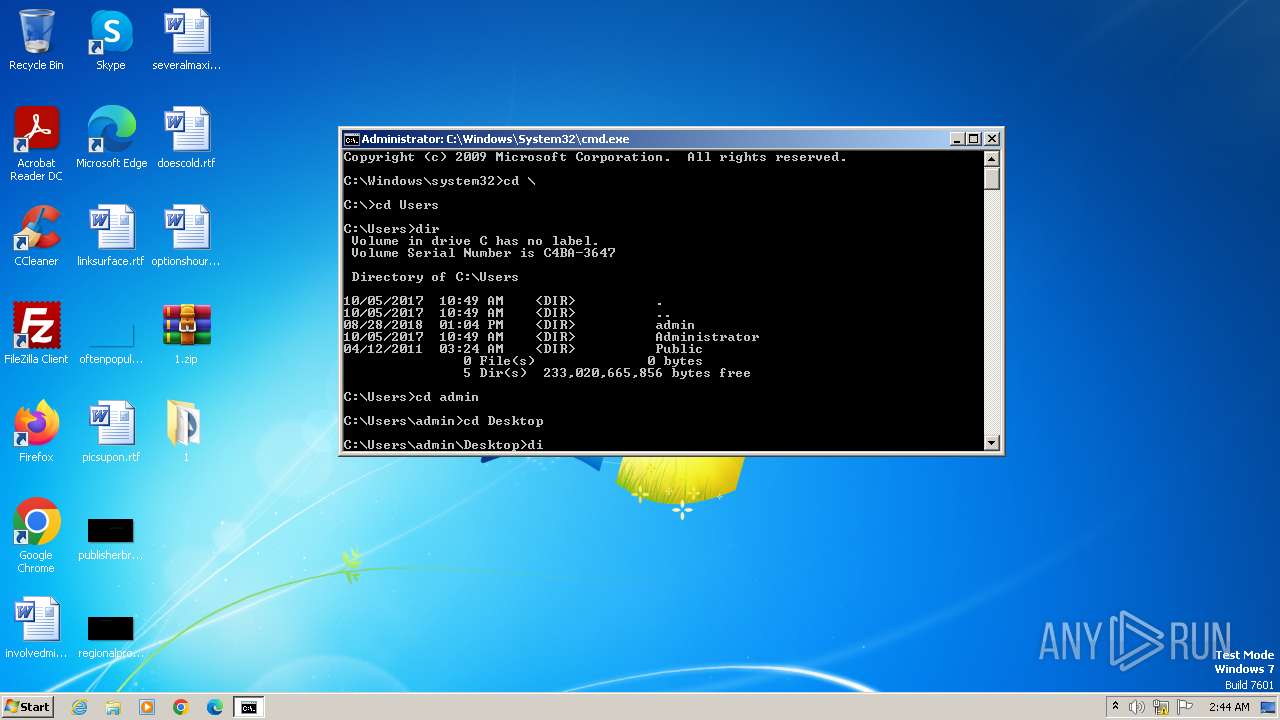The image size is (1280, 720).
Task: Open the 2:44 AM taskbar clock
Action: tap(1229, 707)
